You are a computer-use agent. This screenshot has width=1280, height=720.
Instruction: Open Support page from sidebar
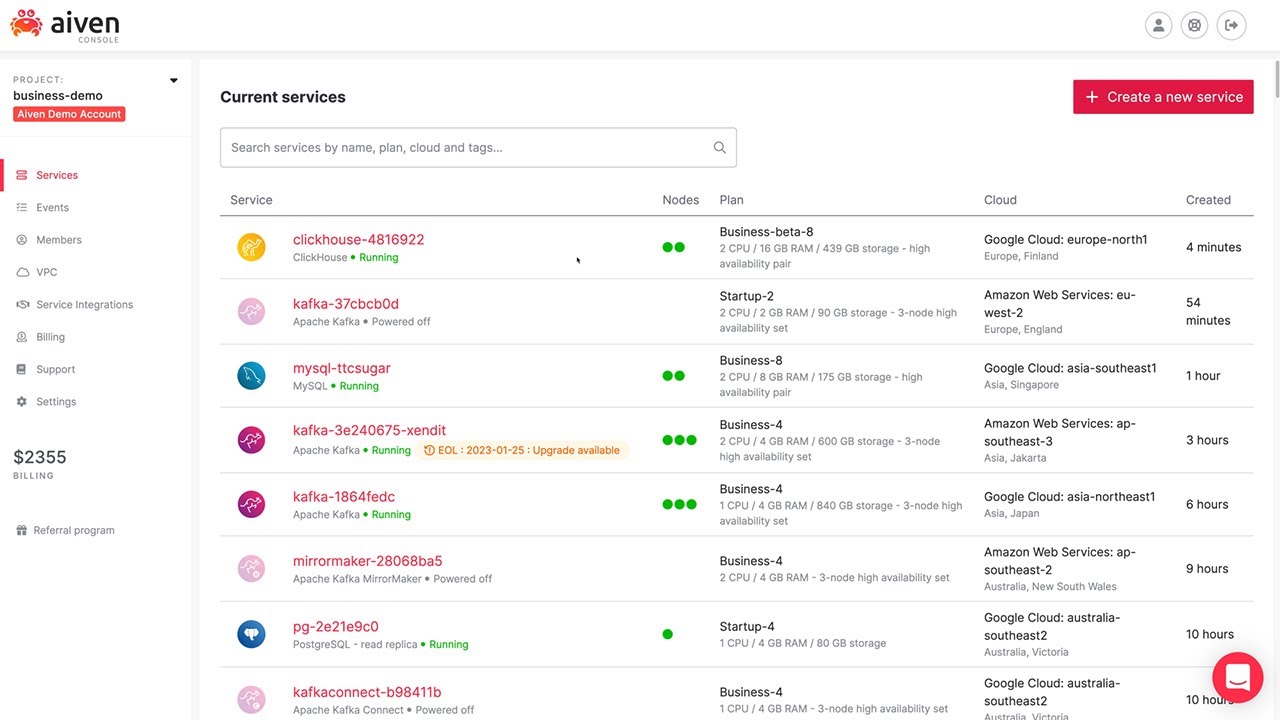55,369
